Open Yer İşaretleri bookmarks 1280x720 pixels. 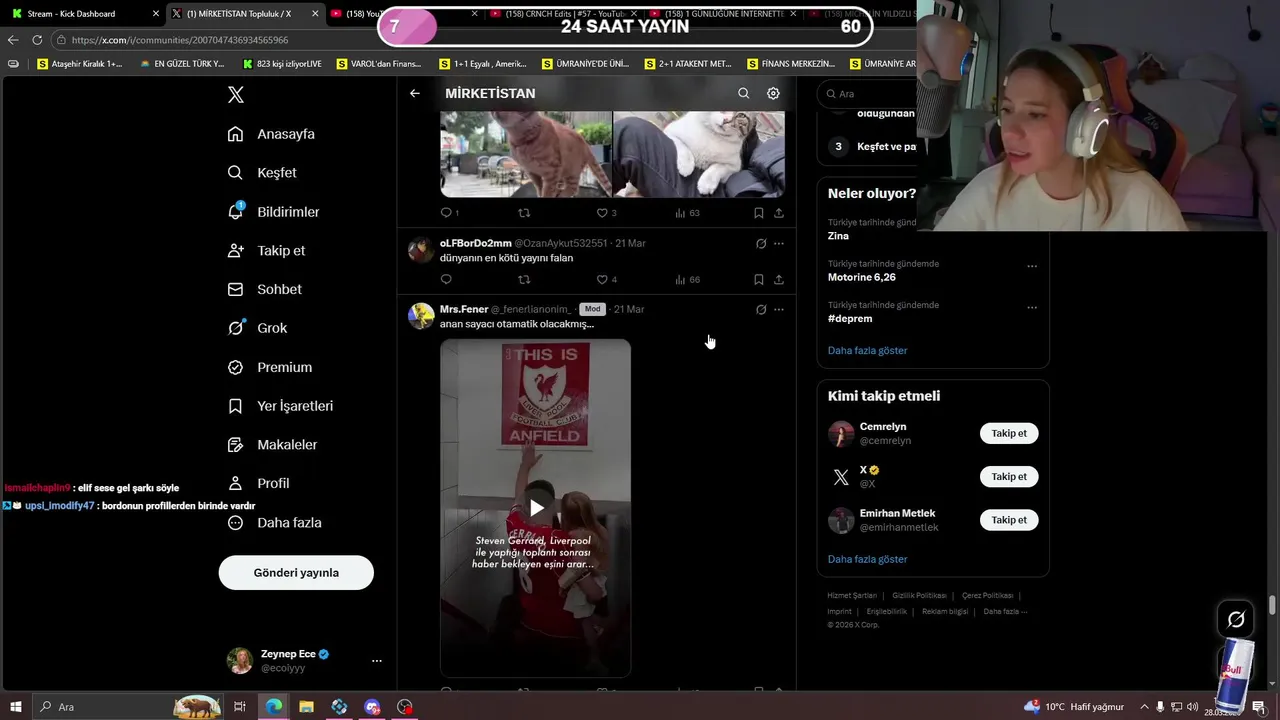[x=280, y=406]
